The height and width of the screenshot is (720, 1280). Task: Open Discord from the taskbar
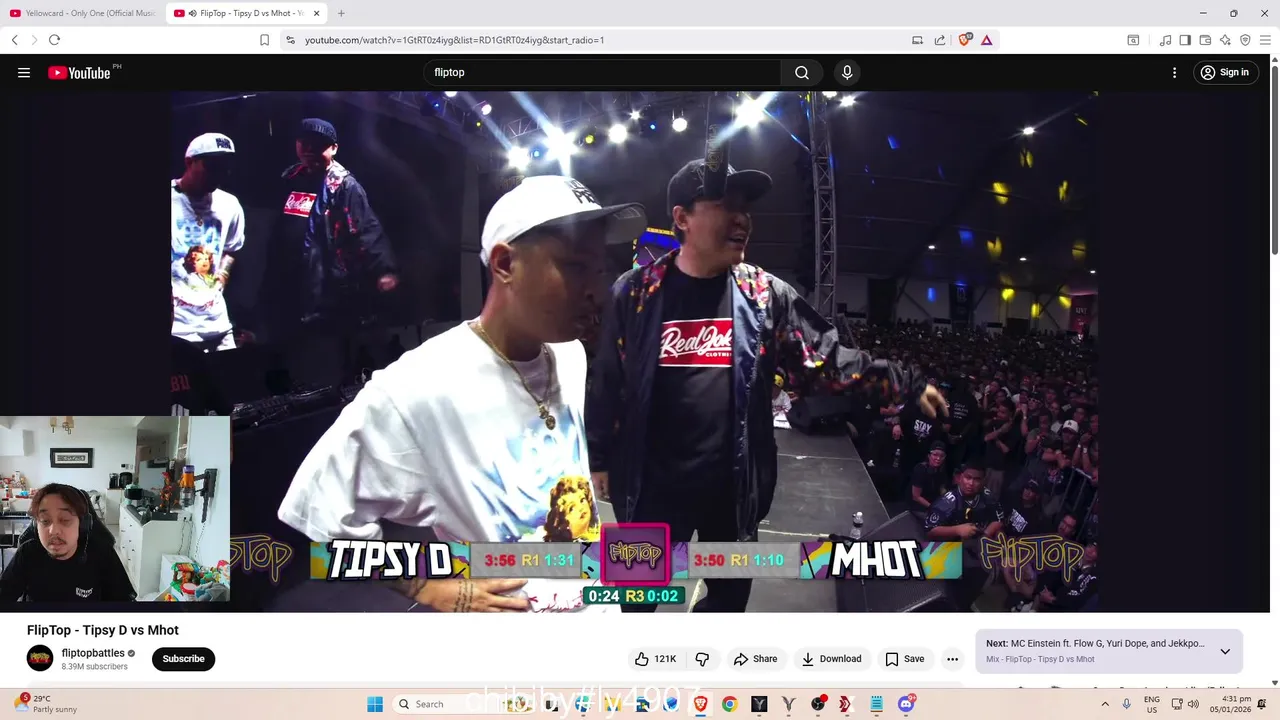(x=906, y=704)
